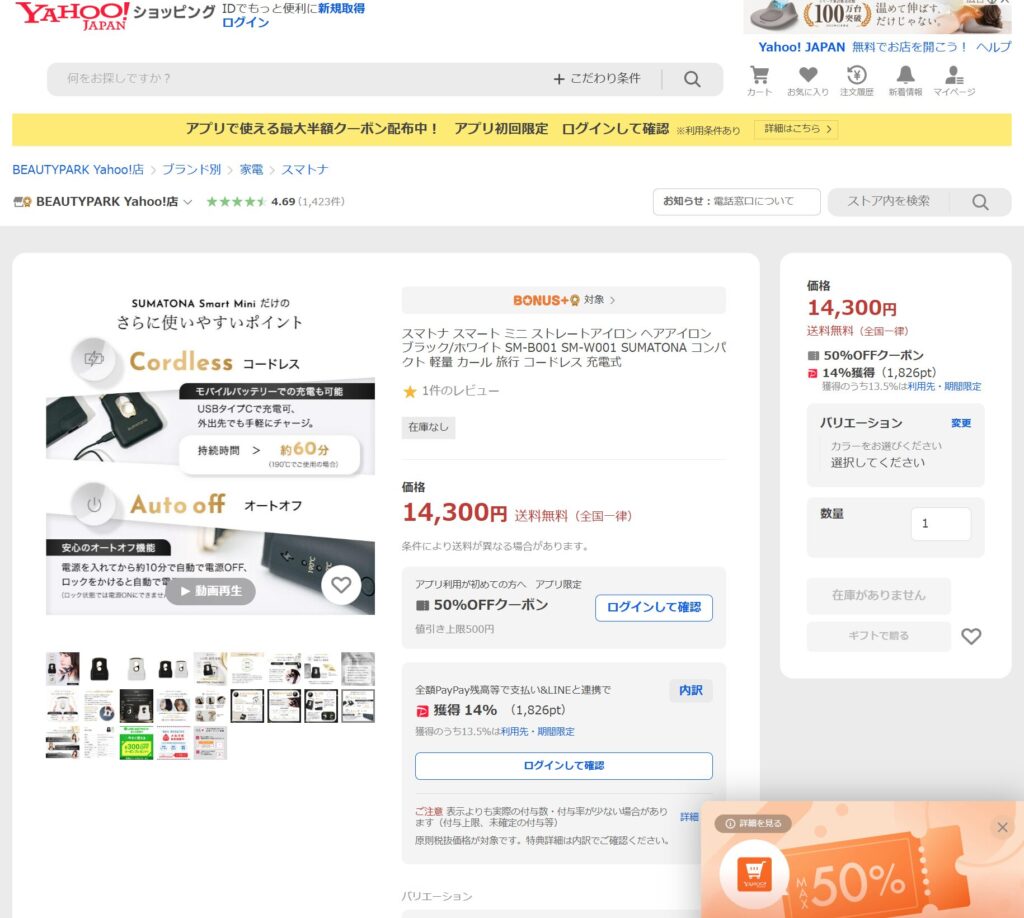Click お知らせ：電話窓口について notice box

737,202
